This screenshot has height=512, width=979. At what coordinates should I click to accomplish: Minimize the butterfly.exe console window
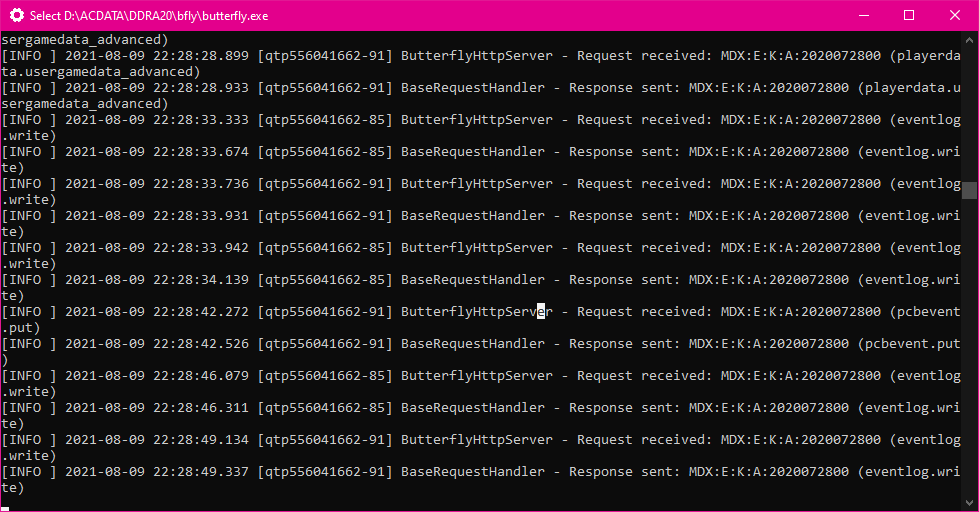coord(861,16)
